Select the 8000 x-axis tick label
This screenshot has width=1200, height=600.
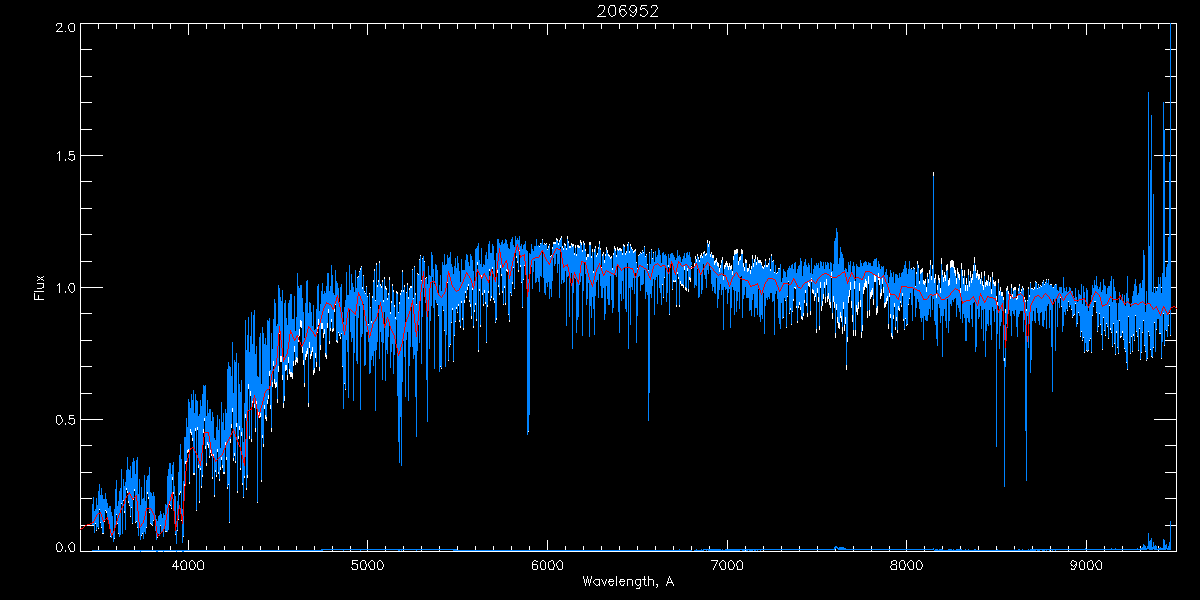pyautogui.click(x=907, y=564)
